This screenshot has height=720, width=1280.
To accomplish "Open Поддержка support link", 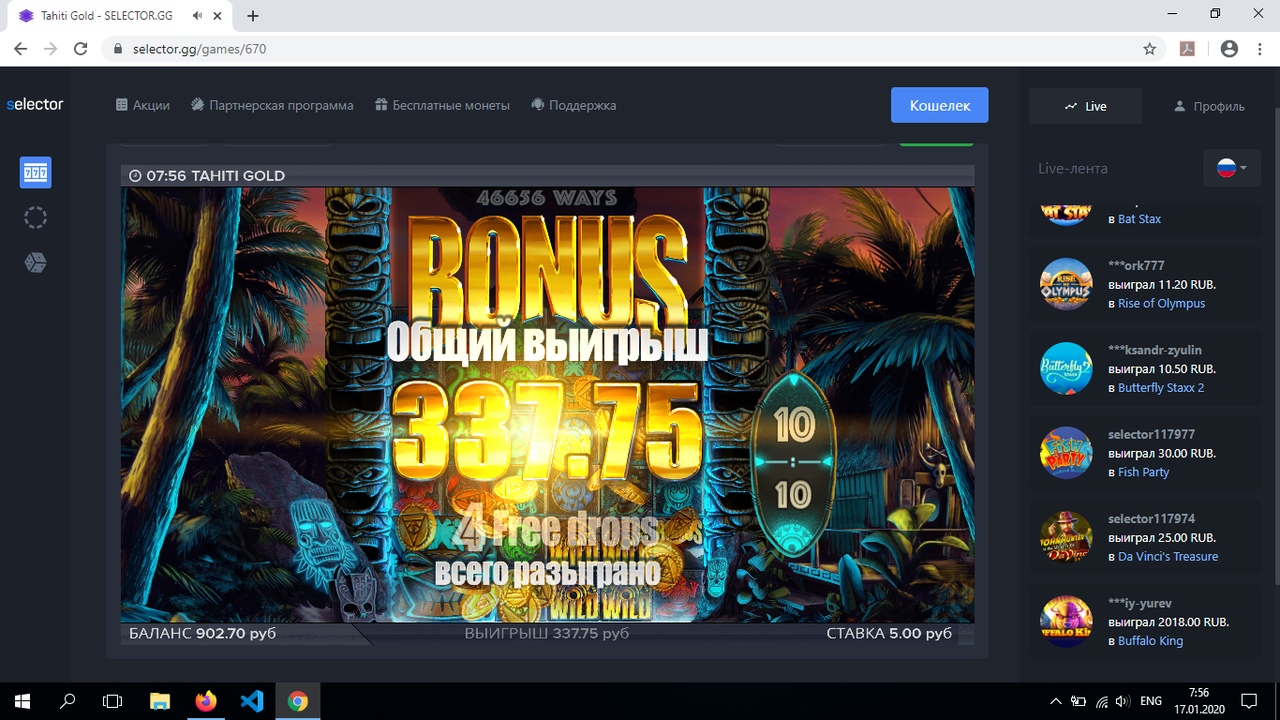I will (x=573, y=105).
